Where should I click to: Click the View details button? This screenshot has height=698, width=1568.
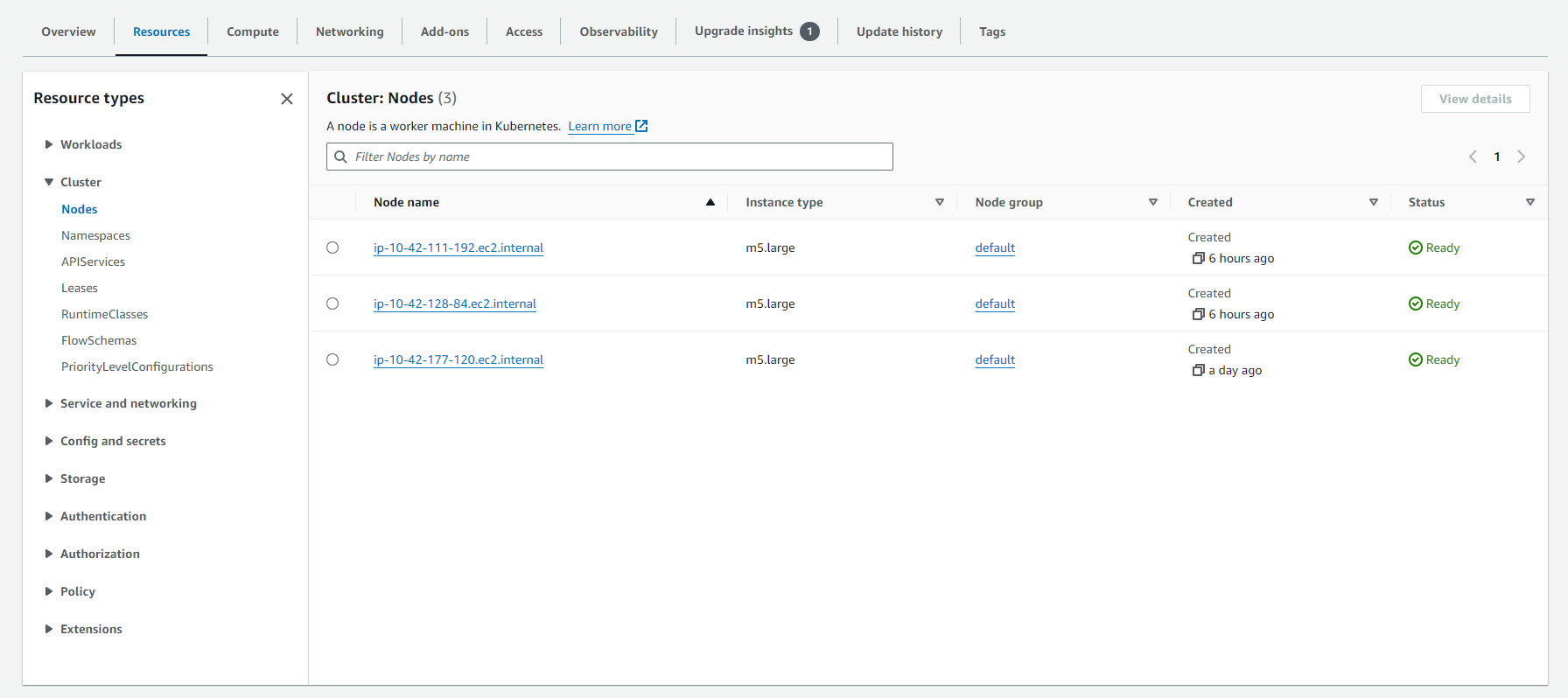click(1475, 99)
